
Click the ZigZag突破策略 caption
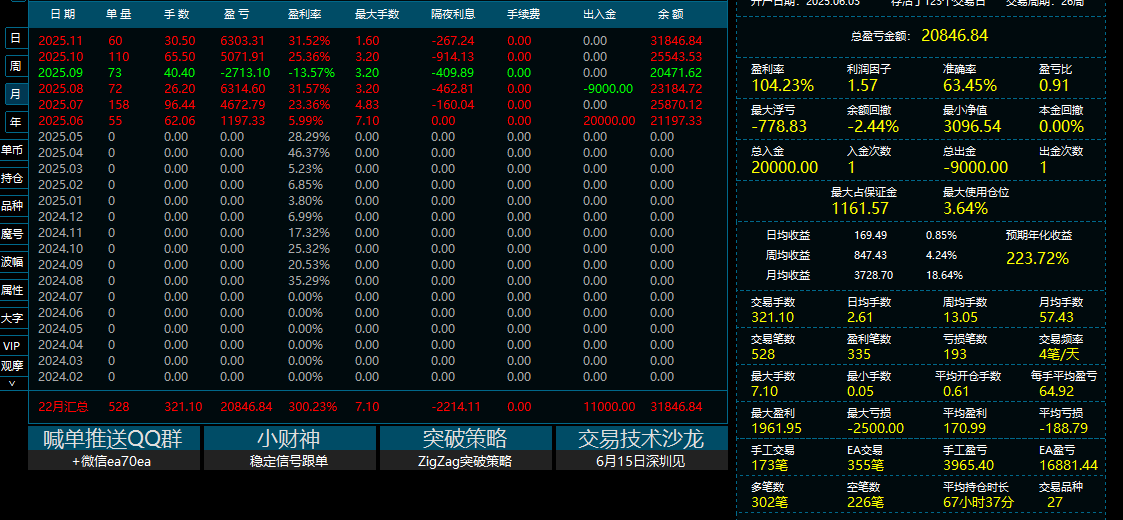click(466, 461)
